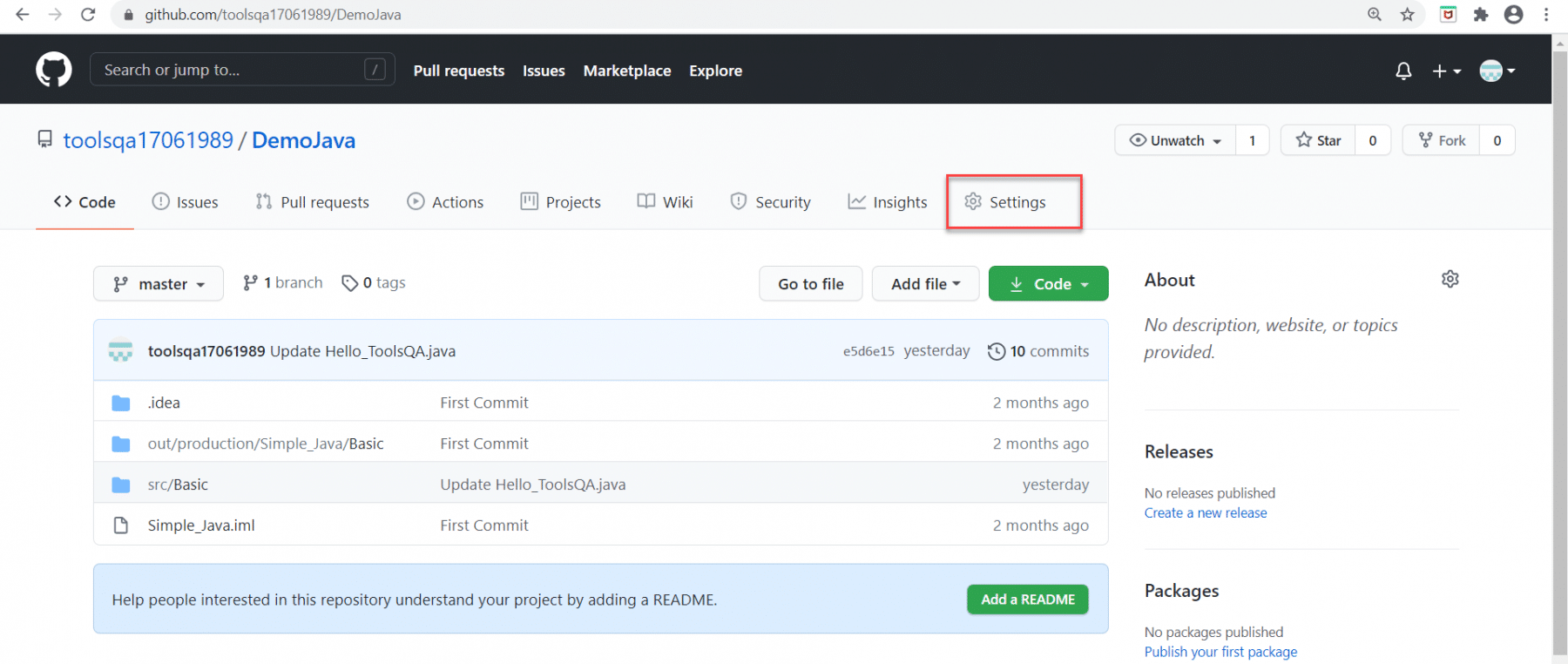Open the Projects tab
This screenshot has width=1568, height=664.
coord(561,202)
